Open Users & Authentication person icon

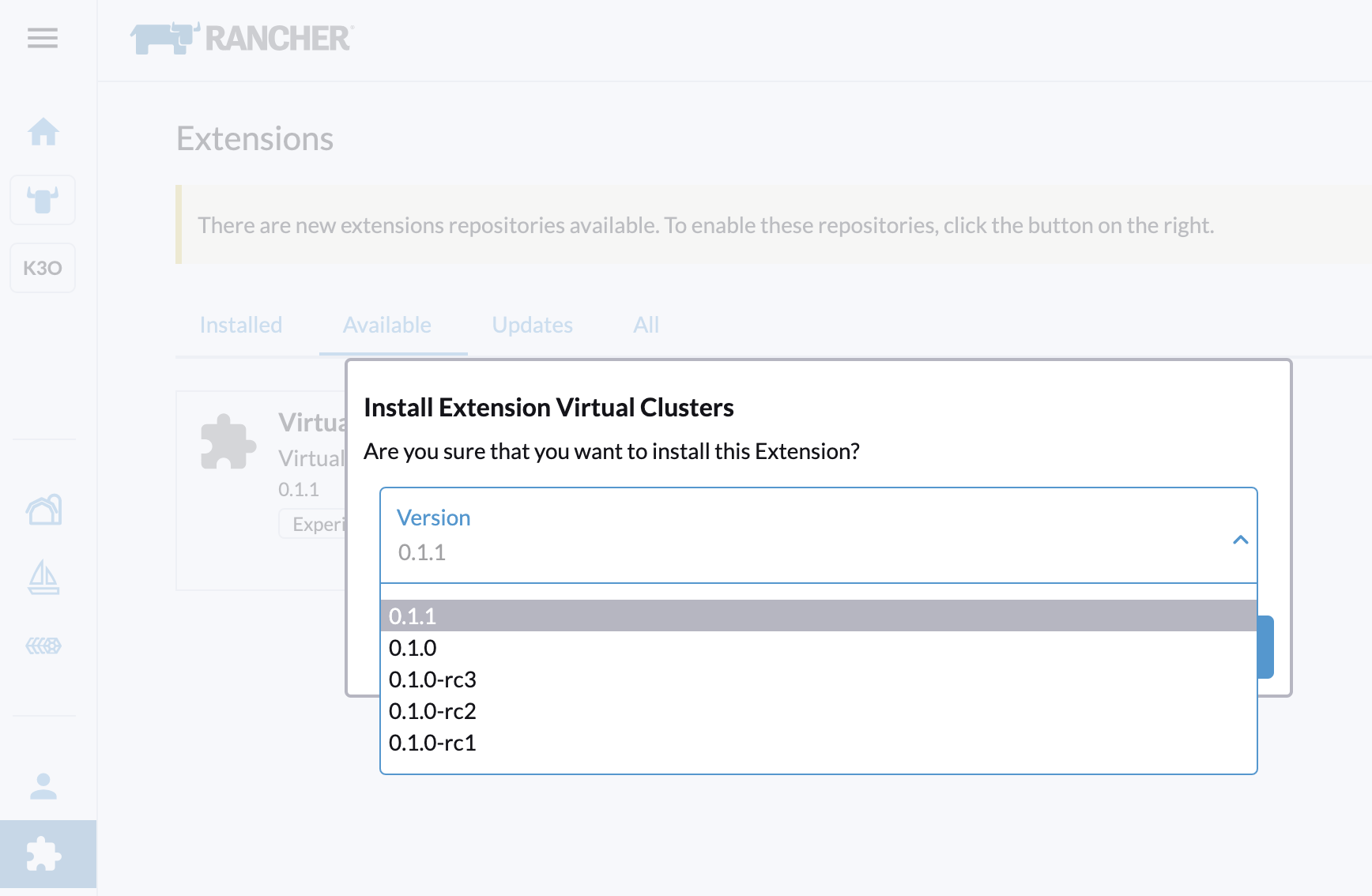click(x=43, y=786)
